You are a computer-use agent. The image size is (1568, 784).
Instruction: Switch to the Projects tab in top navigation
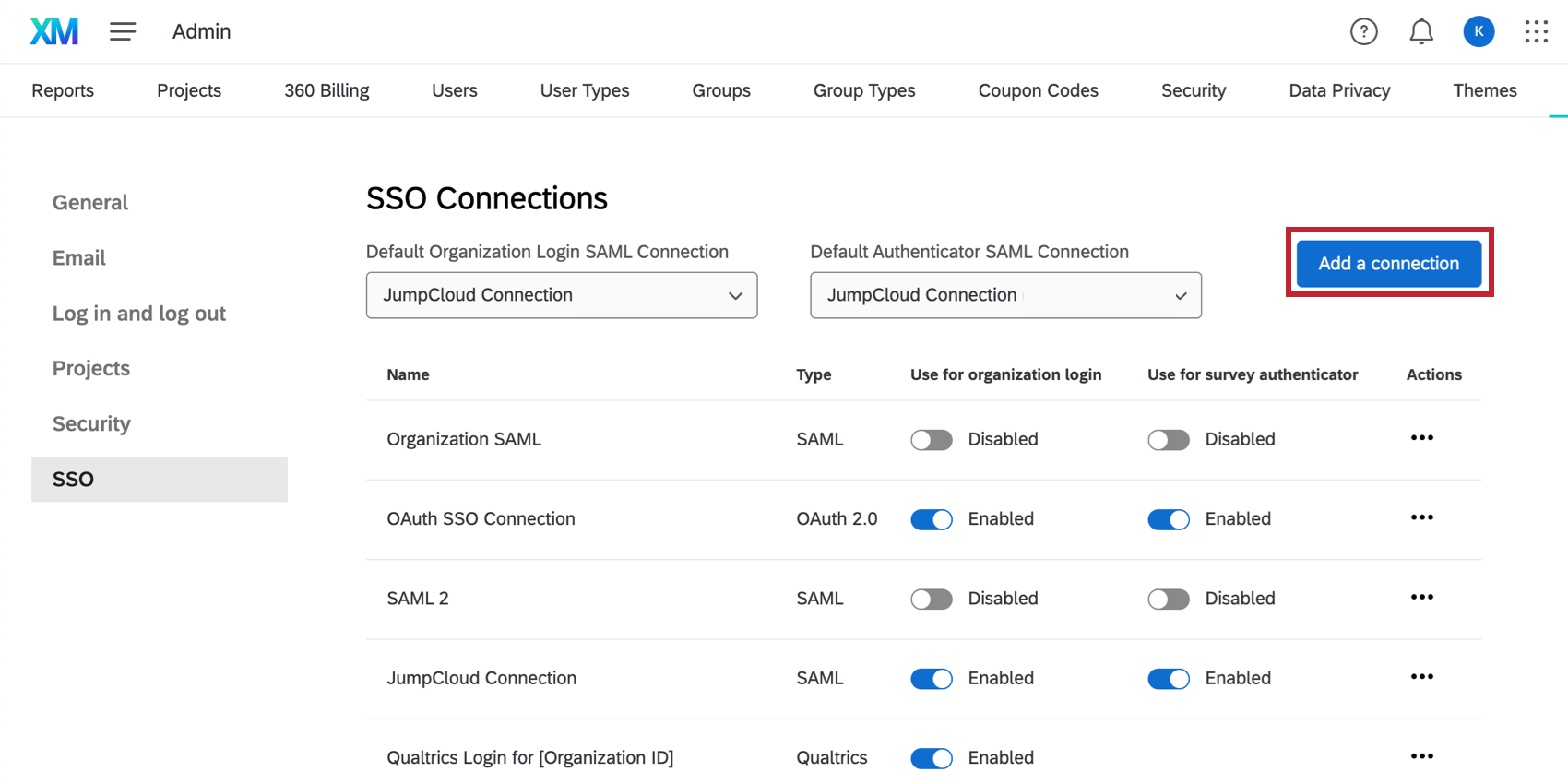point(189,90)
